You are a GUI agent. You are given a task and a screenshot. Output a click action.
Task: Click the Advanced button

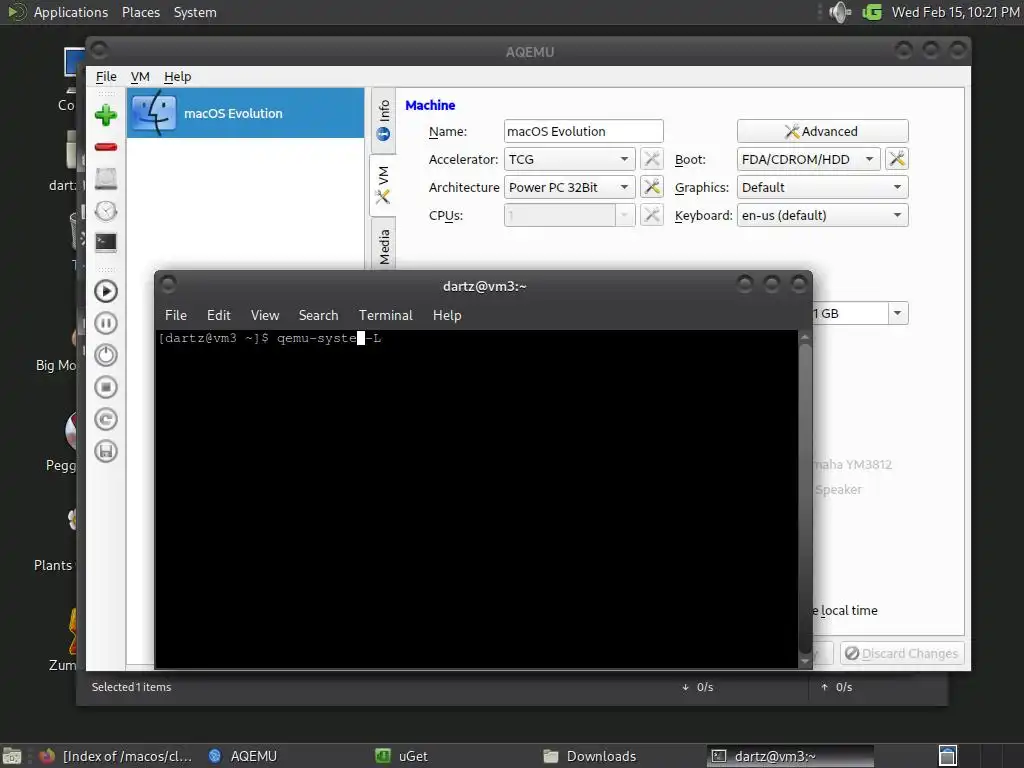tap(823, 131)
